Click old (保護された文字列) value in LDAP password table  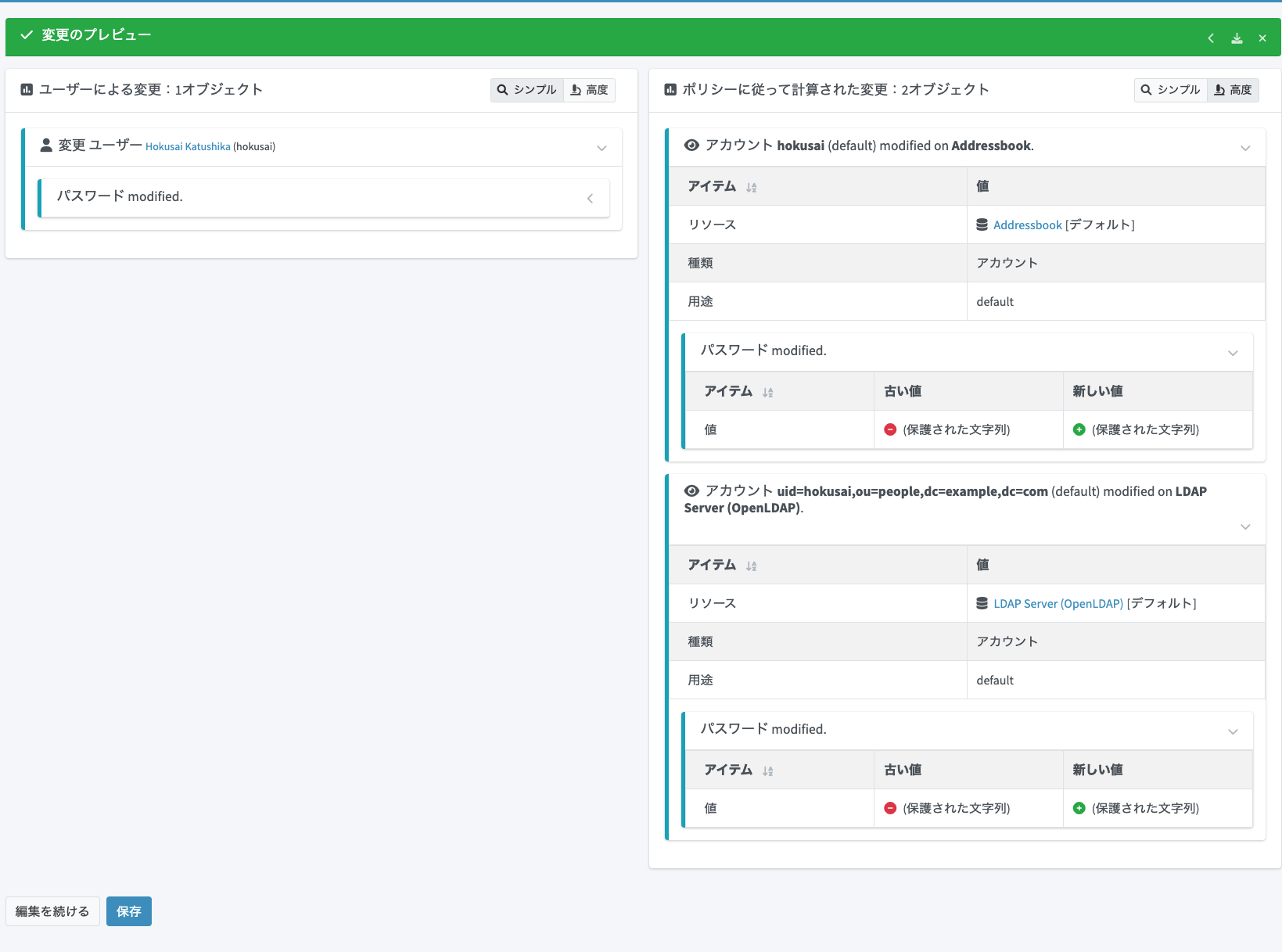(x=957, y=808)
